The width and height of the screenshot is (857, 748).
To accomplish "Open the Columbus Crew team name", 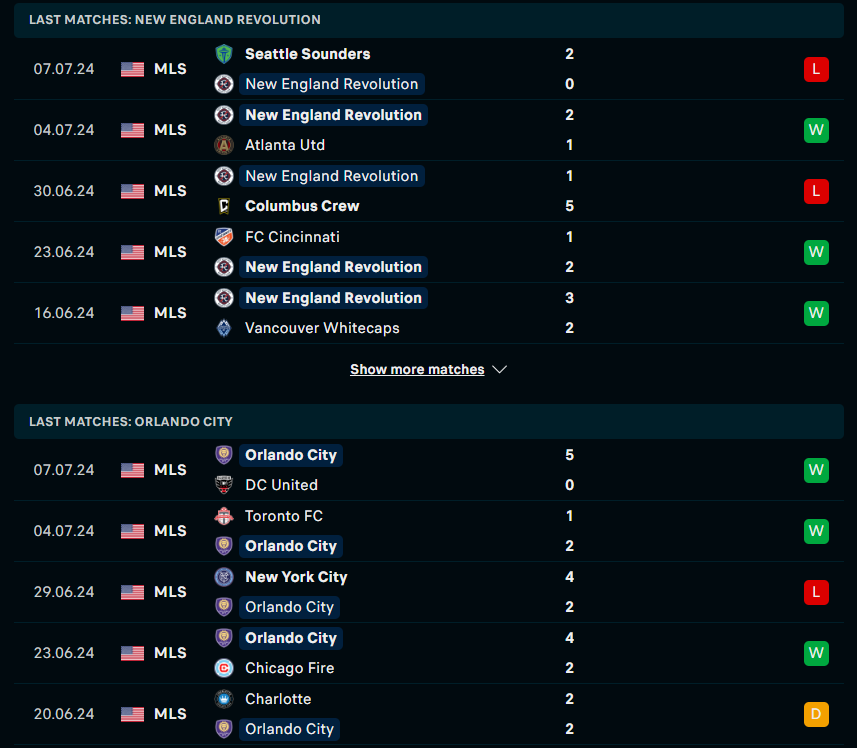I will 302,206.
